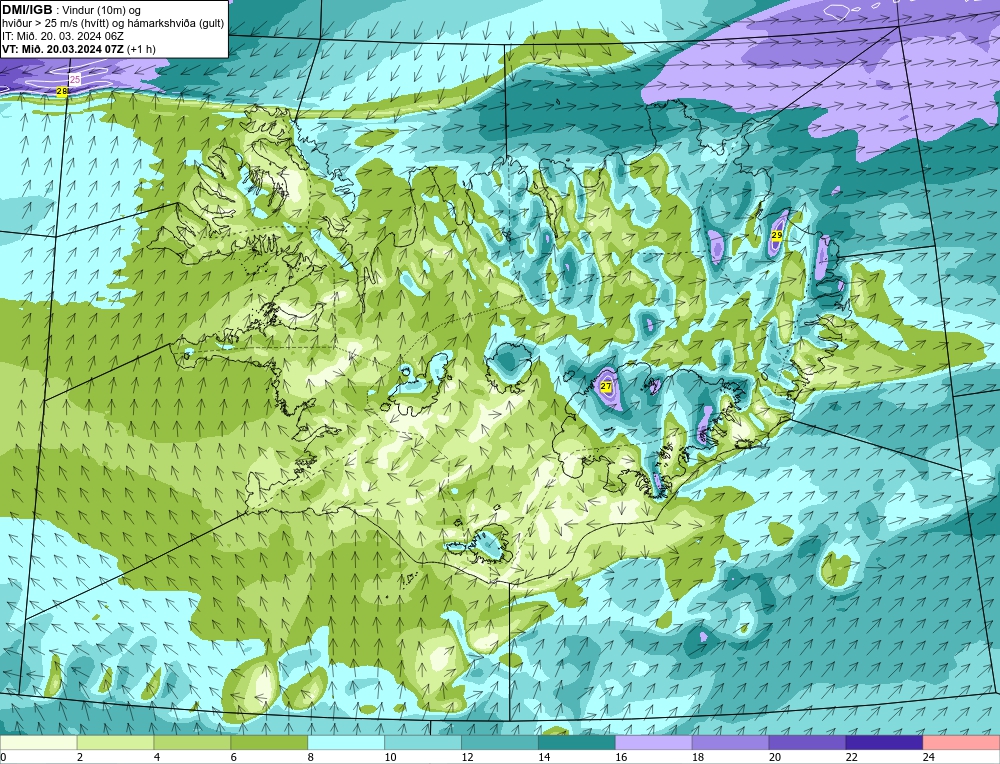This screenshot has height=764, width=1000.
Task: Click the scale number 24 on the legend
Action: 929,757
